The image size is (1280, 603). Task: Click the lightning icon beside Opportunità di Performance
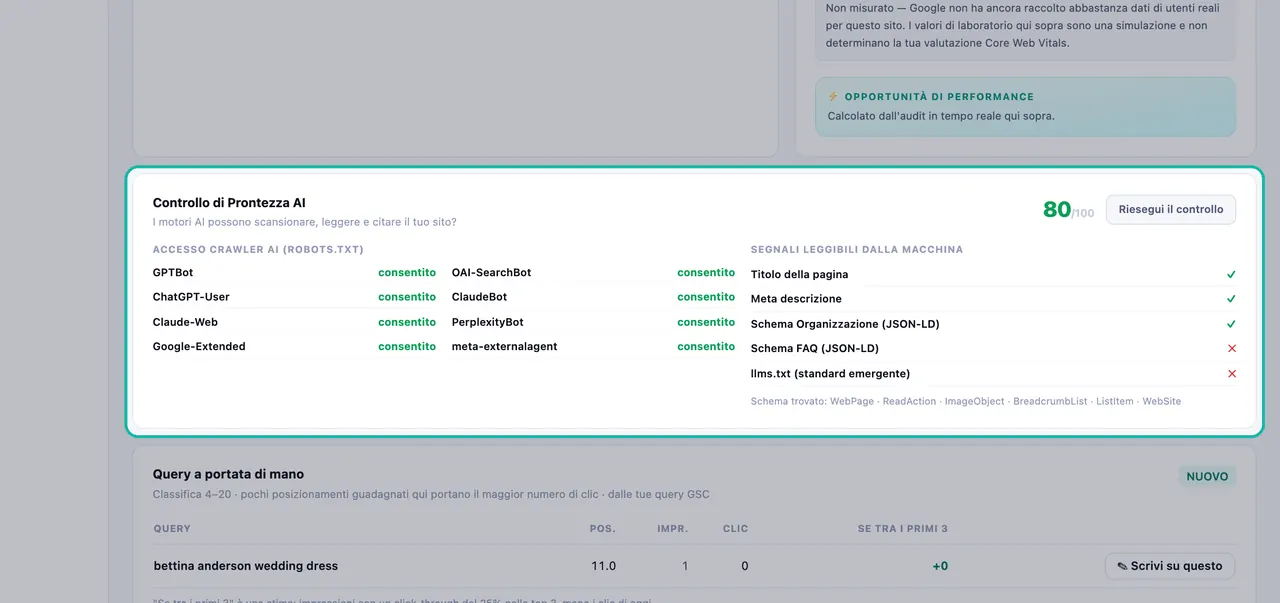[x=833, y=97]
